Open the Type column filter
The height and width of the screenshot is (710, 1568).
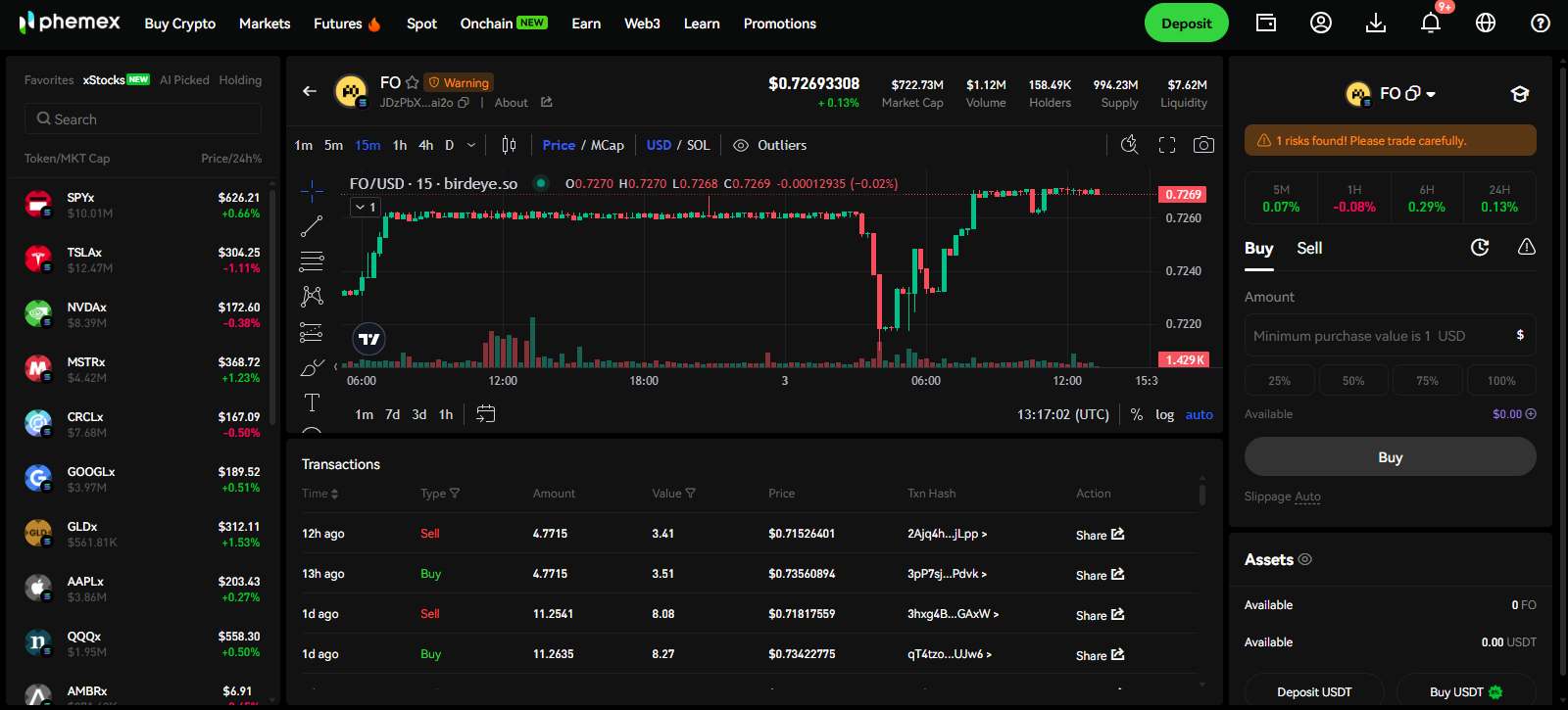click(455, 494)
